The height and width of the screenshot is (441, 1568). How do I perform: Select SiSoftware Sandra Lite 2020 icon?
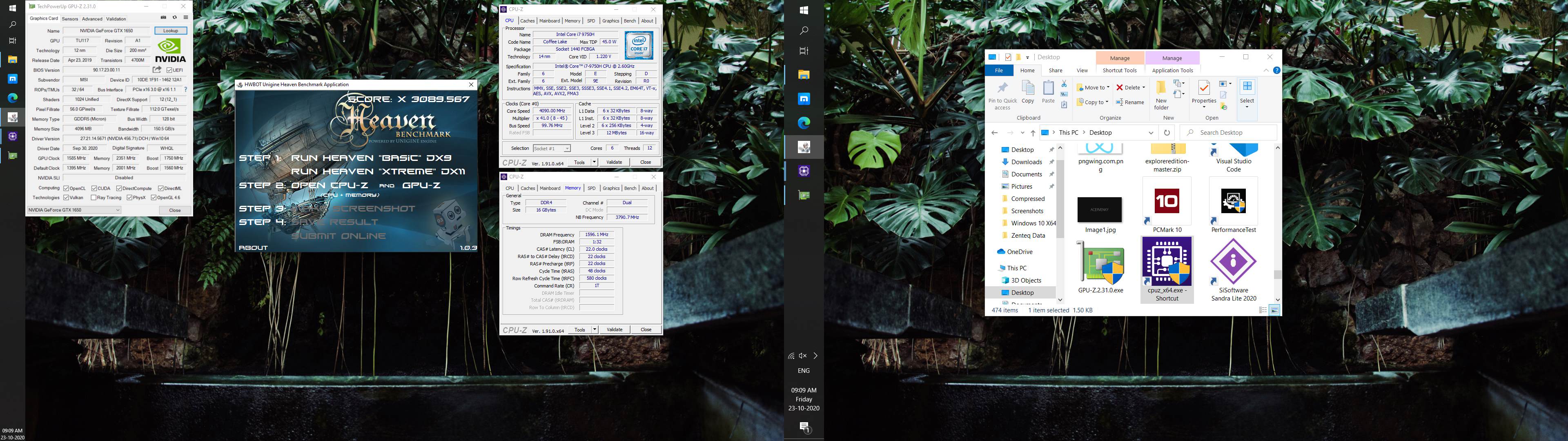pos(1233,262)
